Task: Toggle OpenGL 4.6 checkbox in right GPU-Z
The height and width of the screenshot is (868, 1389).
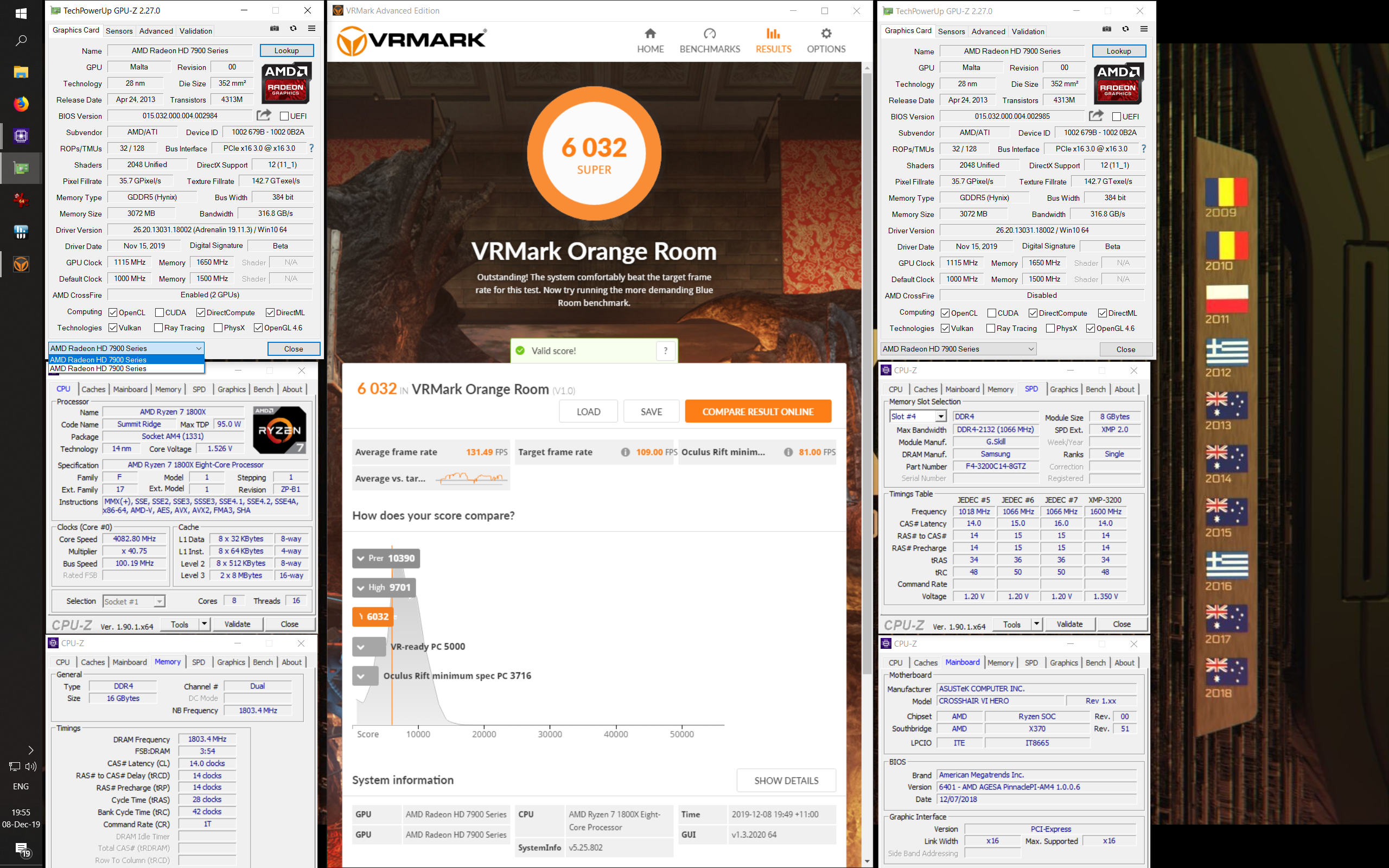Action: point(1091,328)
